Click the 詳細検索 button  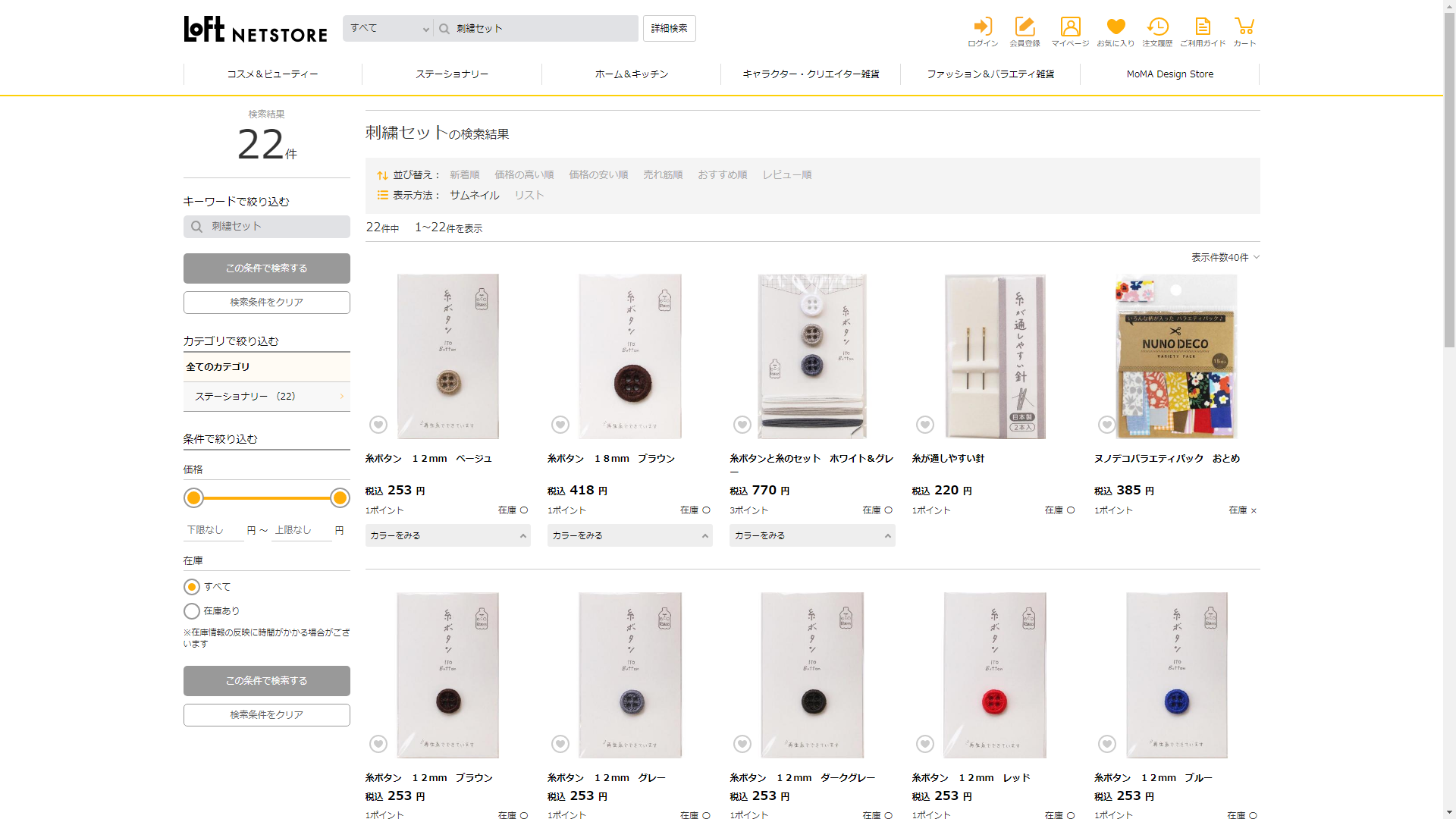pos(669,29)
